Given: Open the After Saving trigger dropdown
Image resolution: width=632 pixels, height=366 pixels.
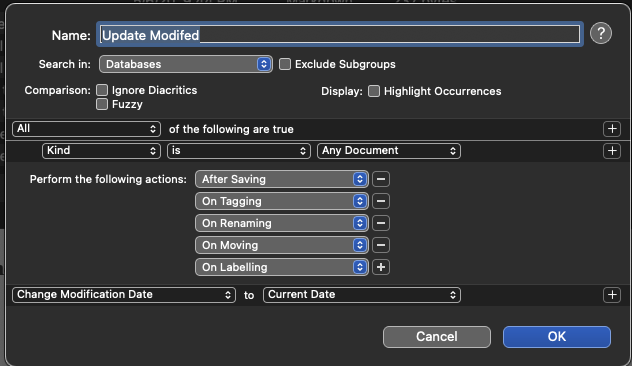Looking at the screenshot, I should coord(282,179).
